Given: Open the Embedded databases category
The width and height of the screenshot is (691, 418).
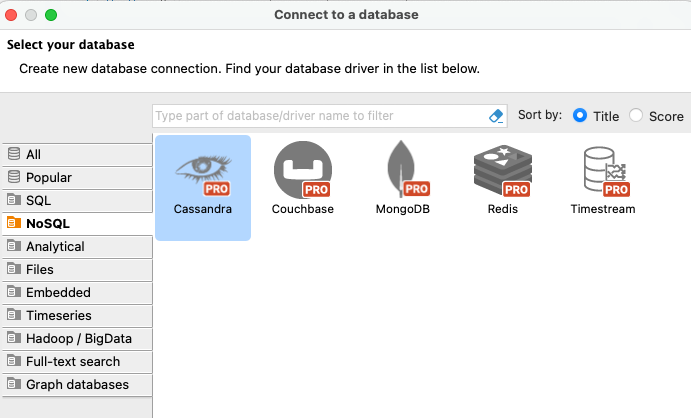Looking at the screenshot, I should coord(77,292).
